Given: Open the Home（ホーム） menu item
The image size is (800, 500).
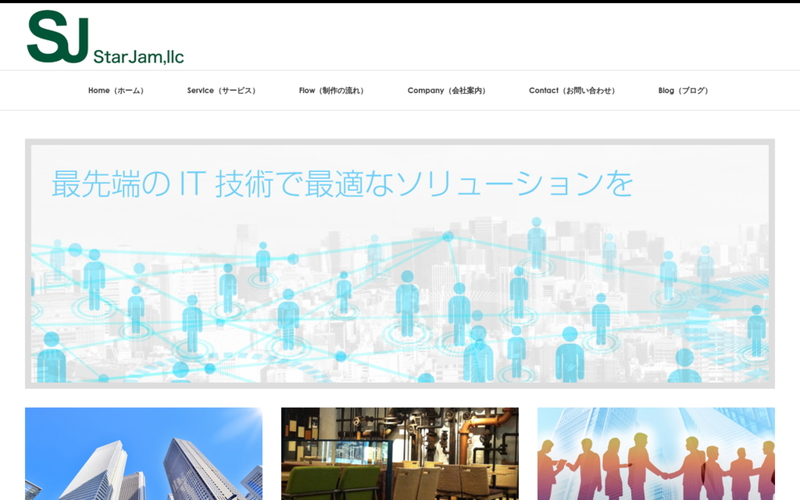Looking at the screenshot, I should tap(116, 90).
